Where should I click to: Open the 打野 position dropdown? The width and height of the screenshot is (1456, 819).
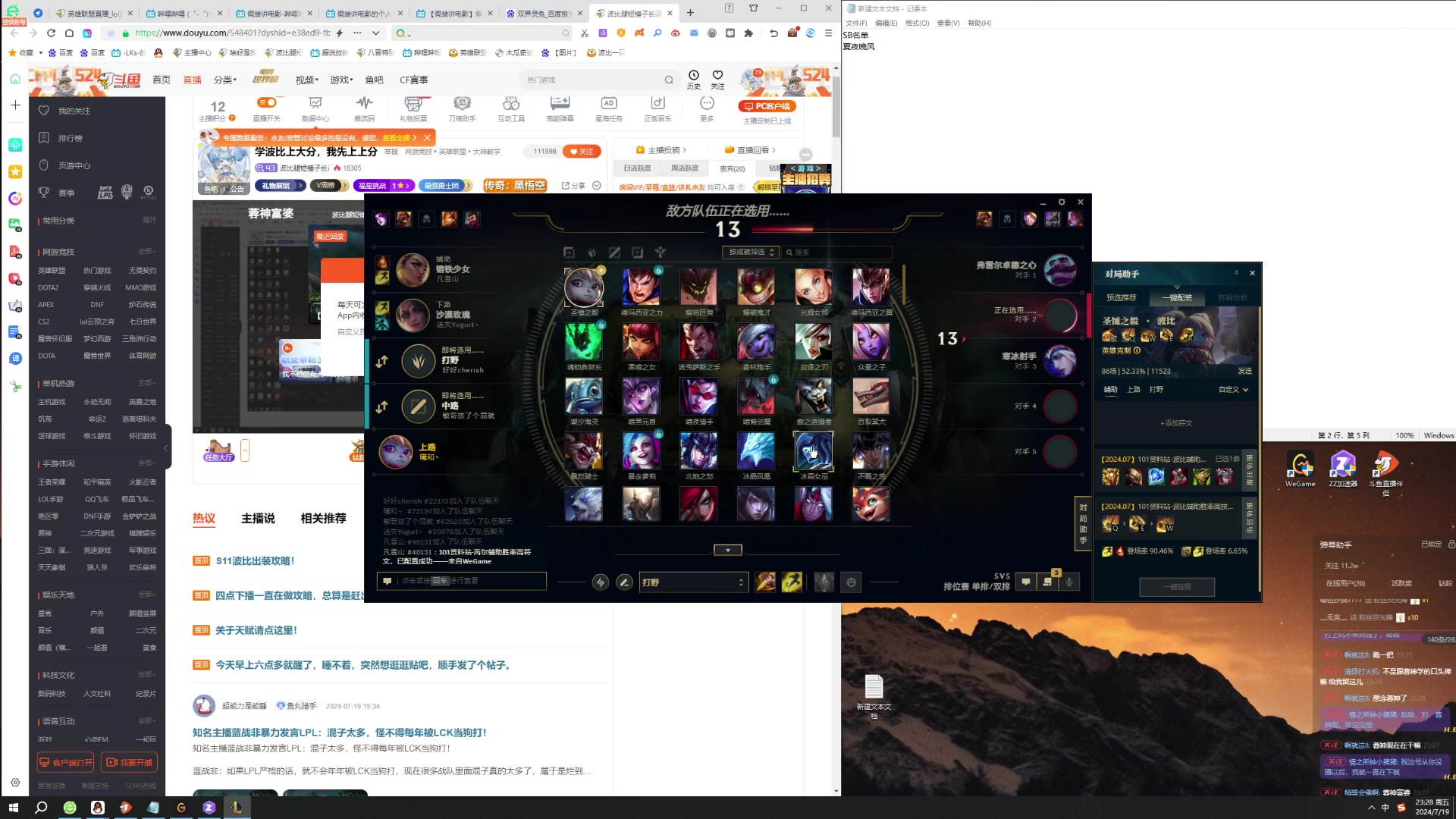(693, 582)
